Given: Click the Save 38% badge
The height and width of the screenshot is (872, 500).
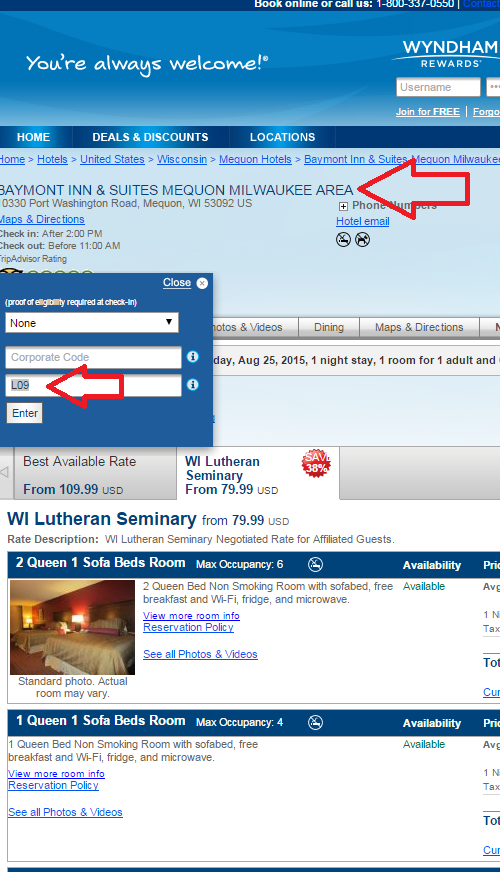Looking at the screenshot, I should pyautogui.click(x=316, y=463).
